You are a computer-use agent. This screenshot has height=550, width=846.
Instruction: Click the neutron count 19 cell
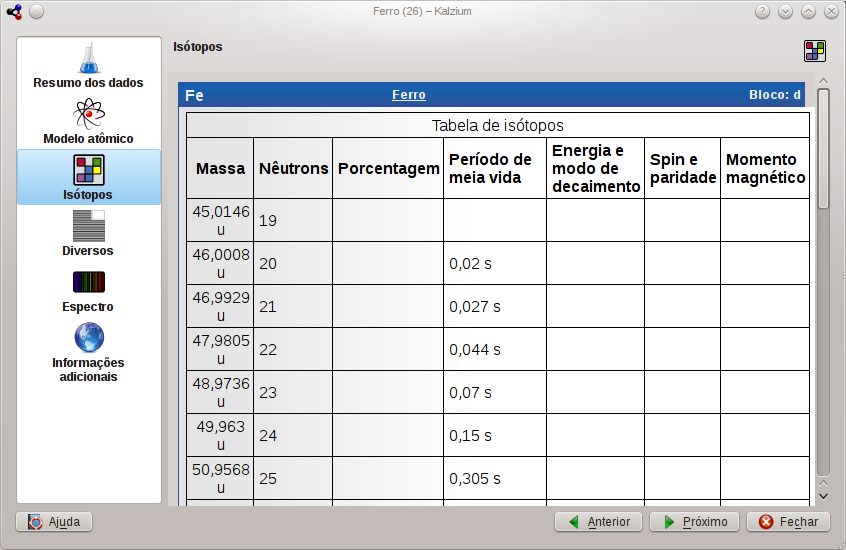click(293, 220)
